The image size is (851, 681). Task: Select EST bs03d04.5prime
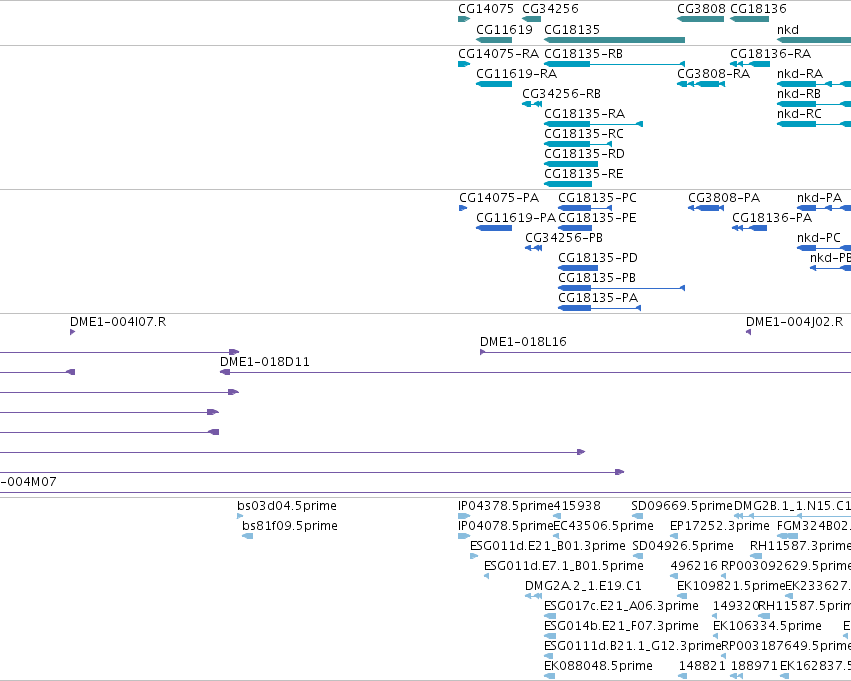[287, 506]
